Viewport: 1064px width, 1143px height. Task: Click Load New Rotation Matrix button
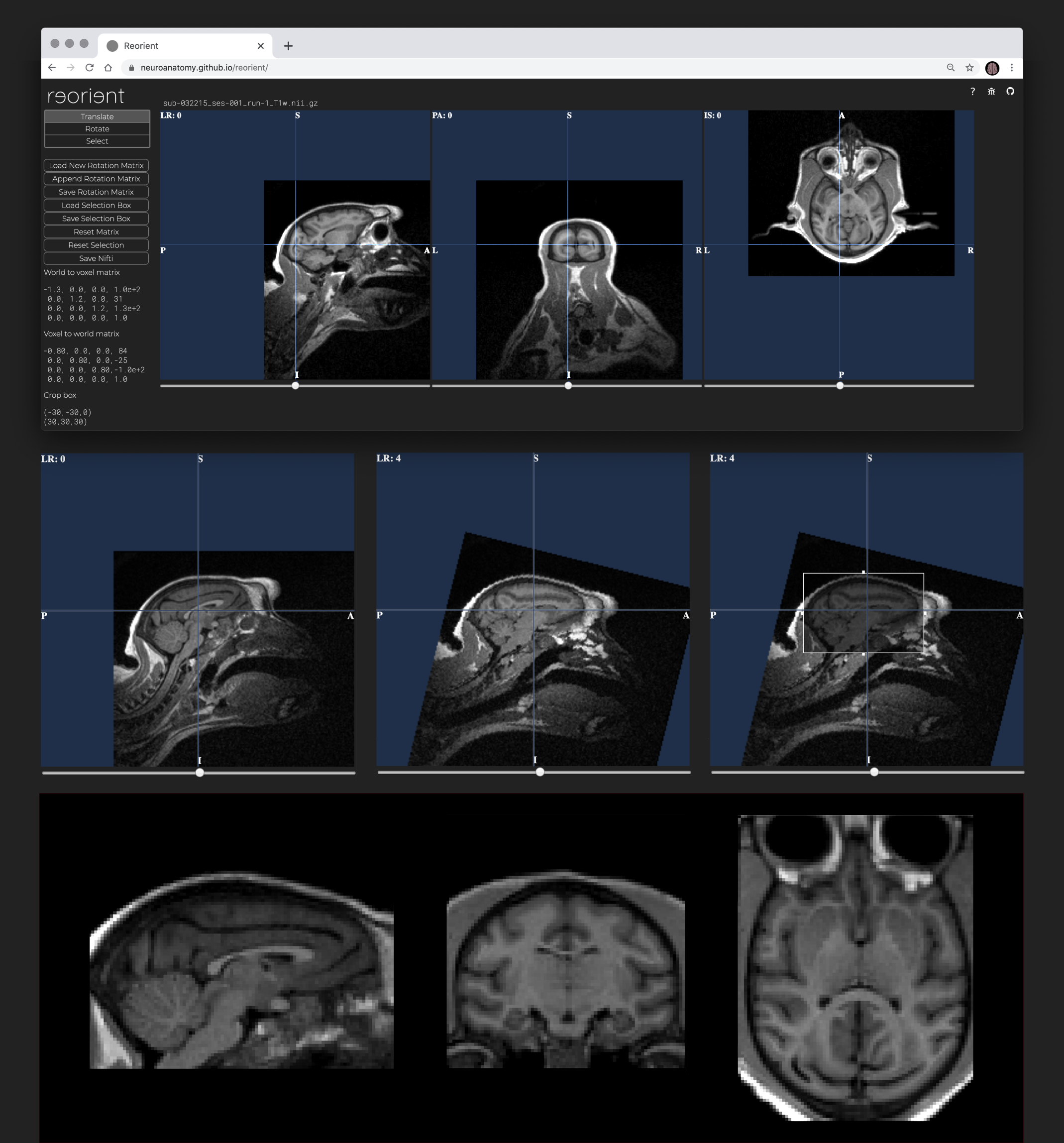click(96, 166)
